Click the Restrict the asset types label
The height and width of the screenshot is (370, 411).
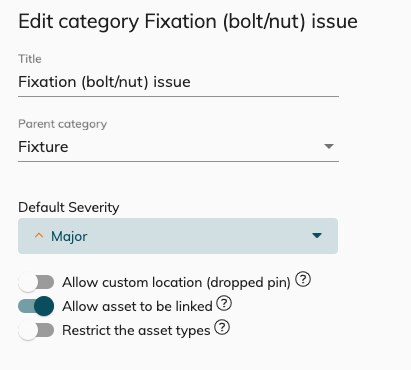[x=136, y=331]
